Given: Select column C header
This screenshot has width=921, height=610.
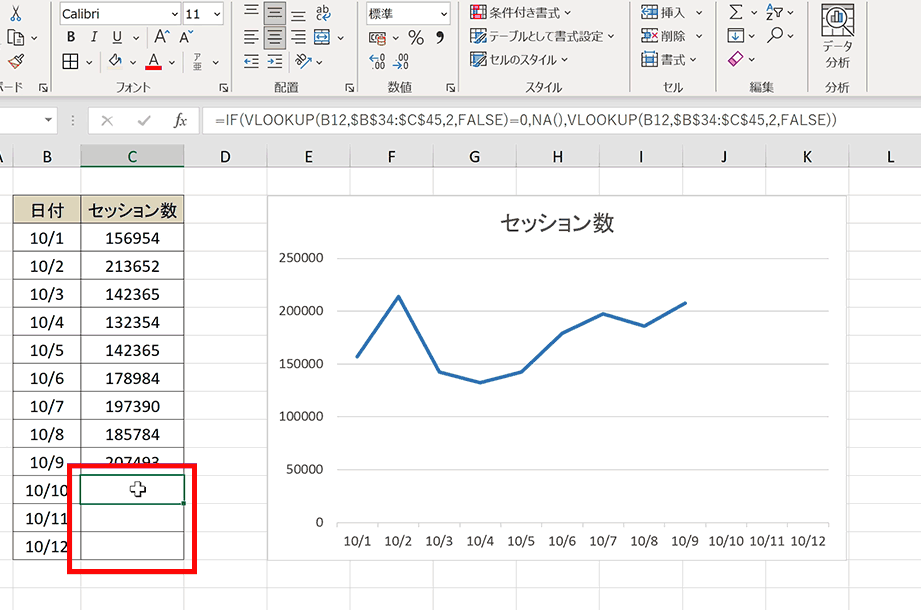Looking at the screenshot, I should click(132, 157).
